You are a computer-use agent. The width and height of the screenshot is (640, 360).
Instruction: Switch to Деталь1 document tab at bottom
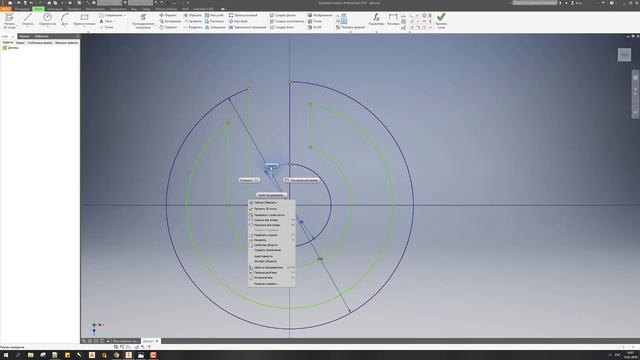tap(150, 341)
